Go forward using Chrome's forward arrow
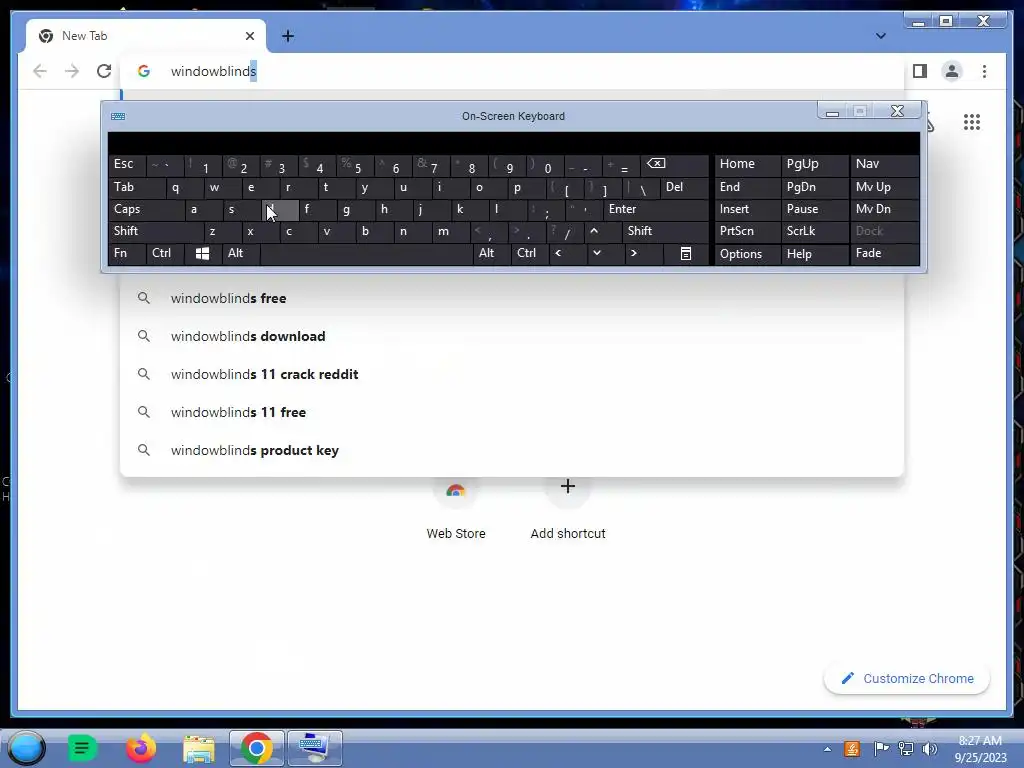 pyautogui.click(x=72, y=71)
